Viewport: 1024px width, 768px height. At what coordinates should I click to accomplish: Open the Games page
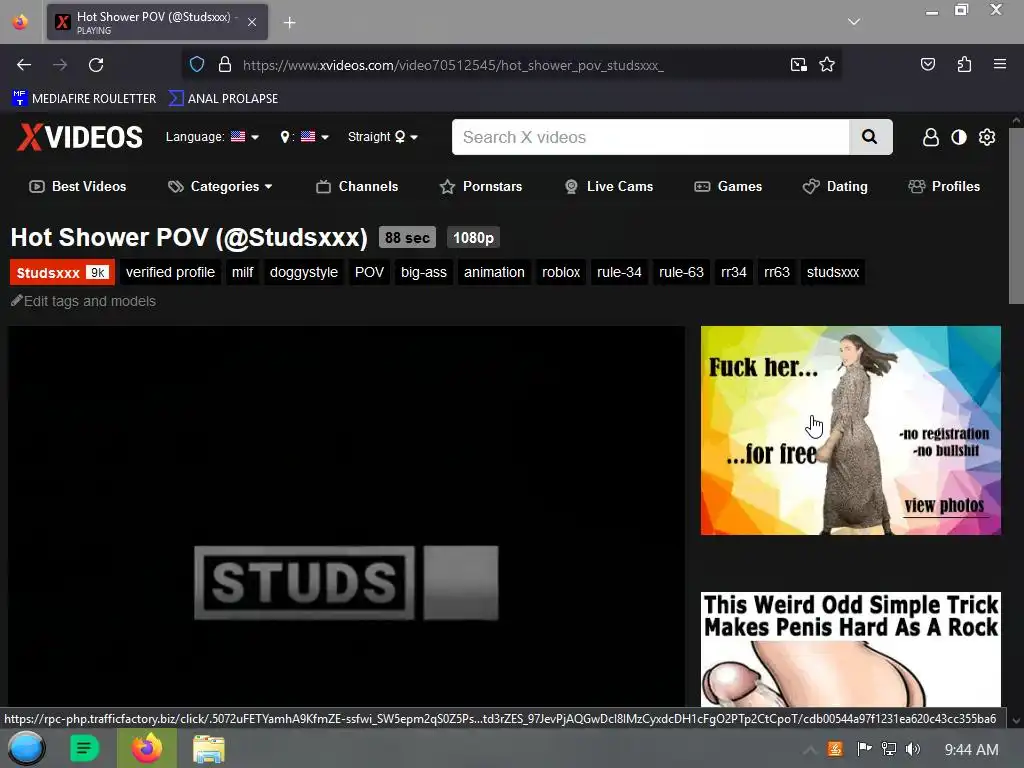coord(728,186)
